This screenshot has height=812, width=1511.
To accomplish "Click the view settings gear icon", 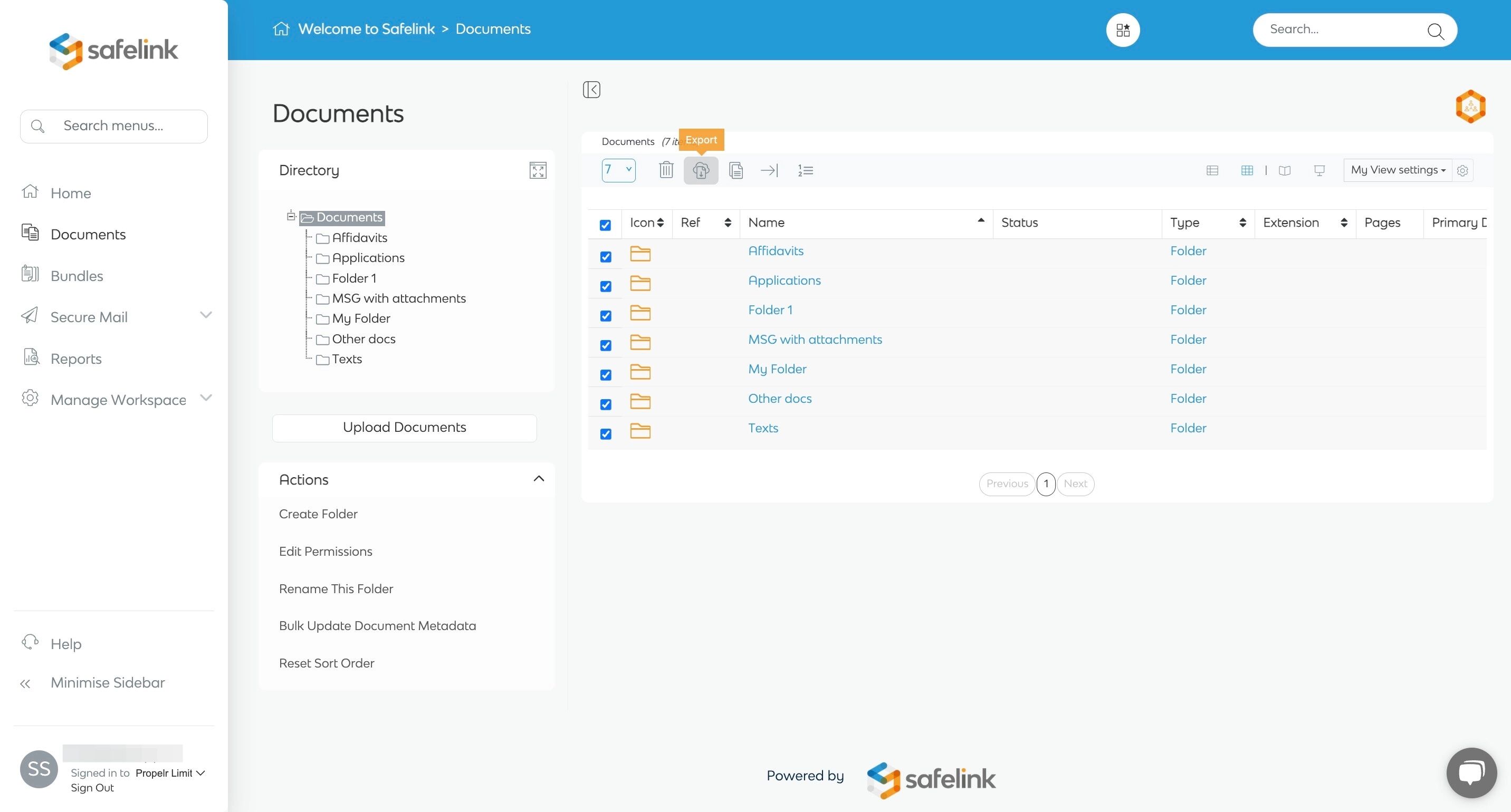I will (1462, 171).
